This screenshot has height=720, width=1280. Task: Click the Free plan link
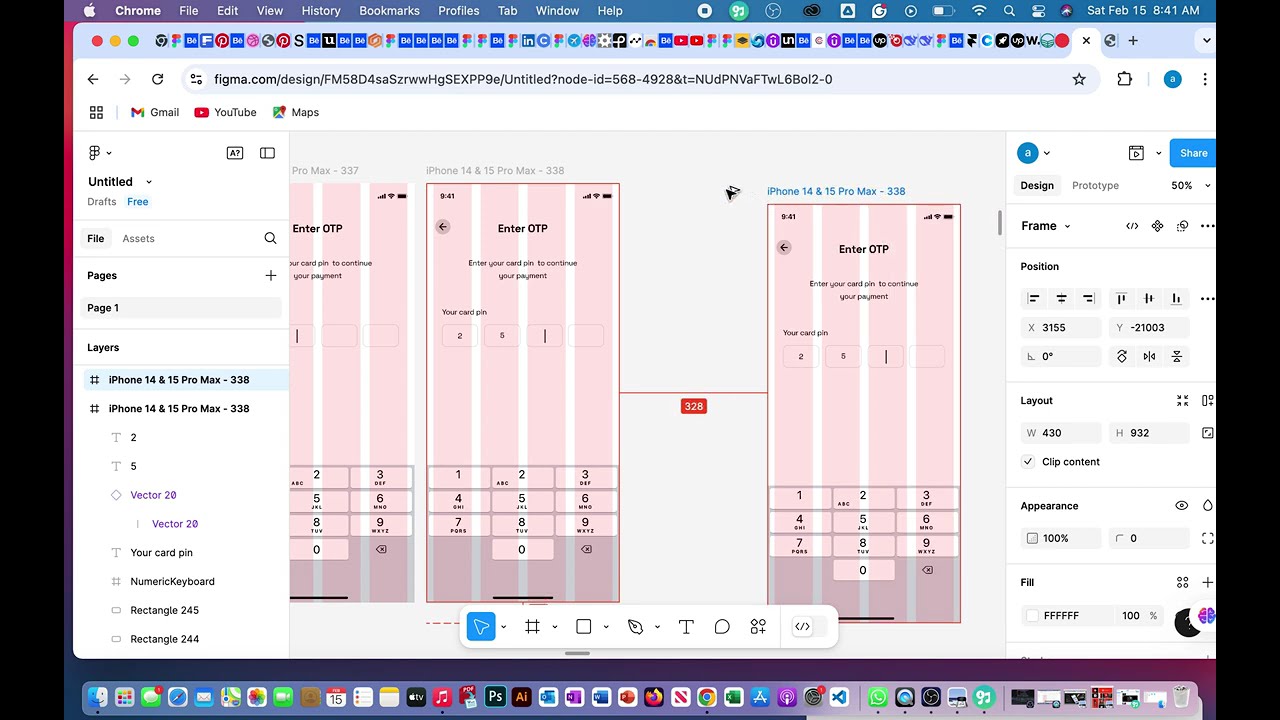[x=137, y=202]
